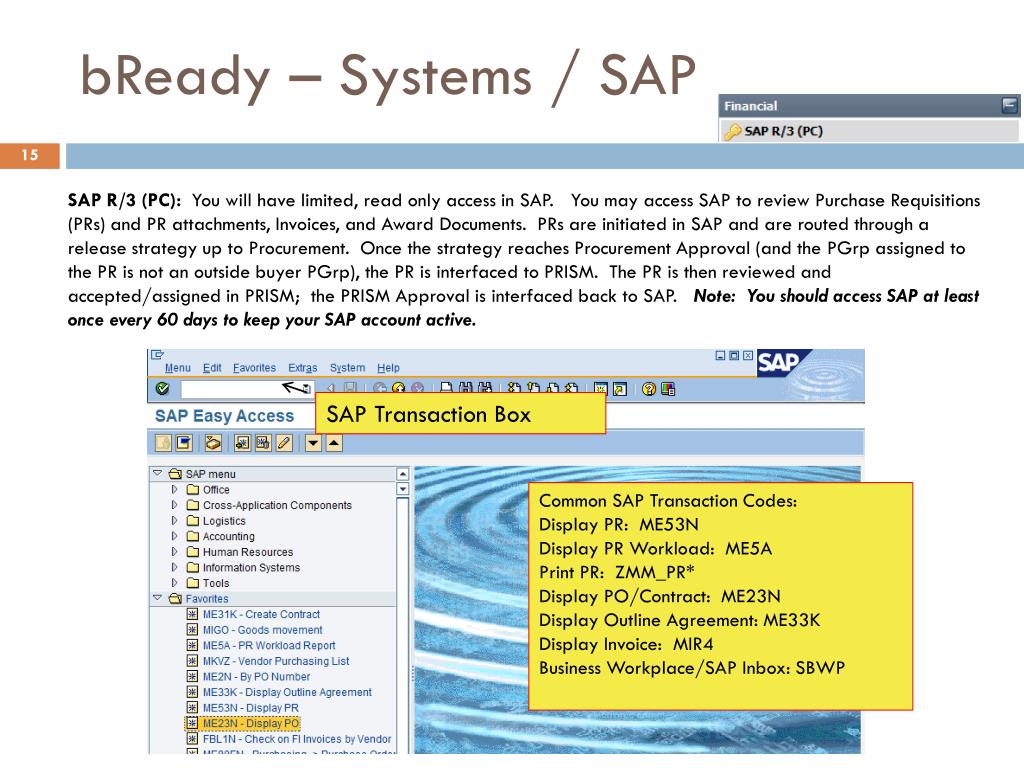Click the Find Next binoculars icon
Viewport: 1024px width, 768px height.
(485, 389)
